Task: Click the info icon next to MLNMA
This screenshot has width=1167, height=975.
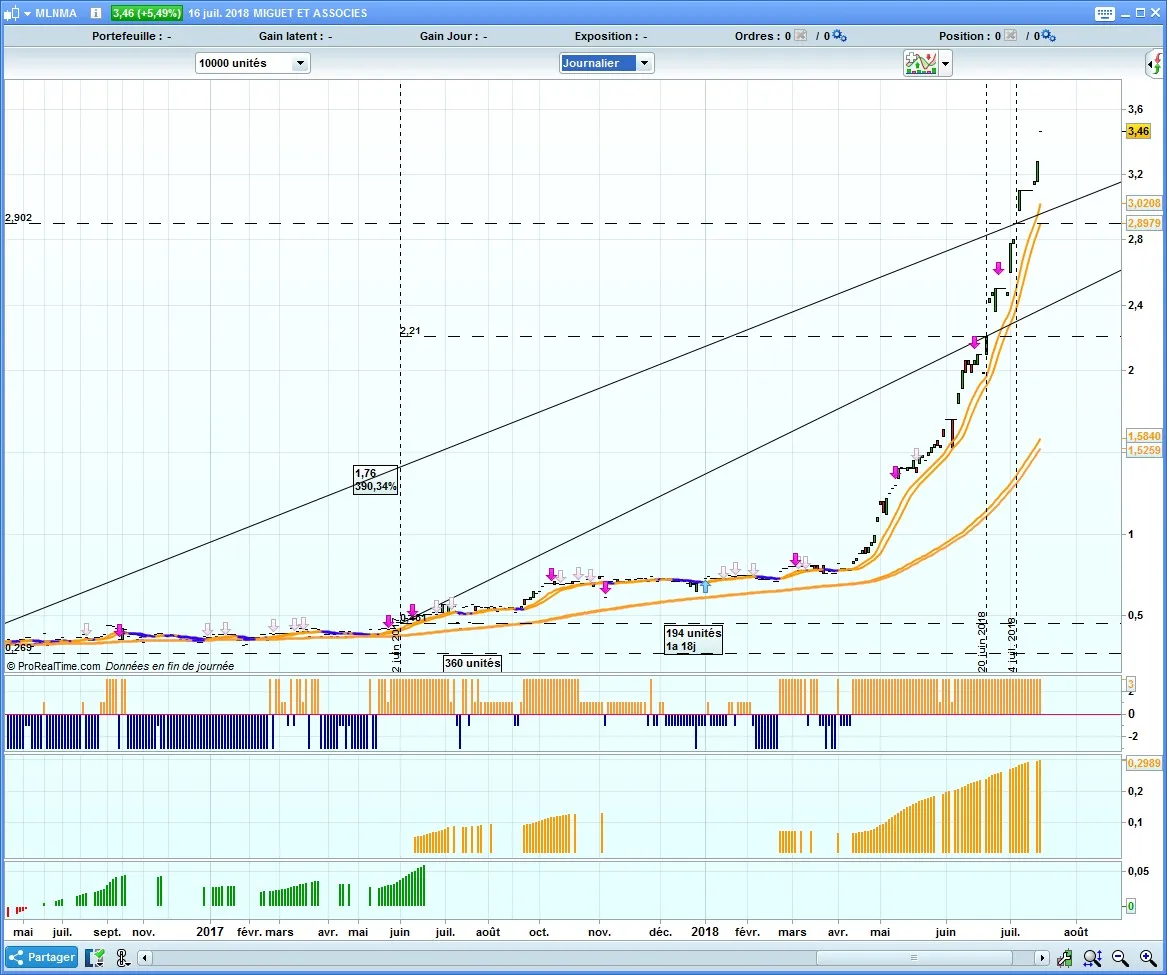Action: click(94, 13)
